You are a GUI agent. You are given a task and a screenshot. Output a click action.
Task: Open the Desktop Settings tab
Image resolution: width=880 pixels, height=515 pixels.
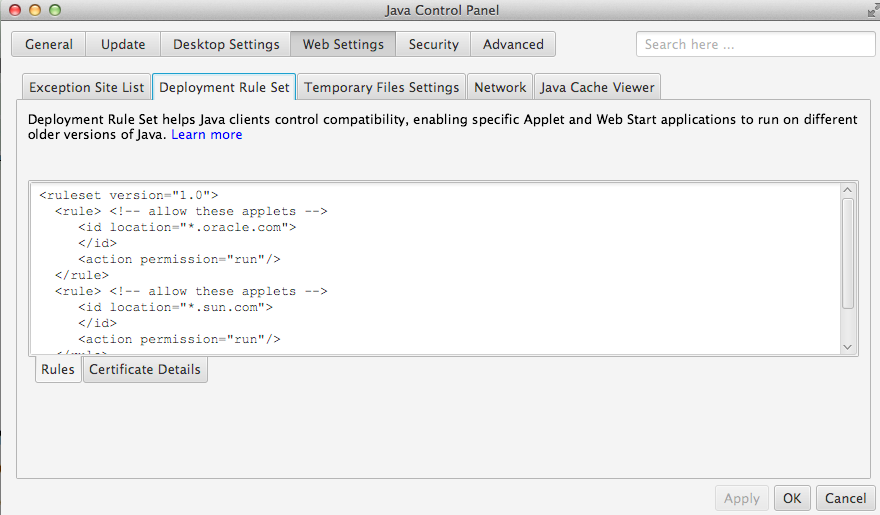pos(226,44)
